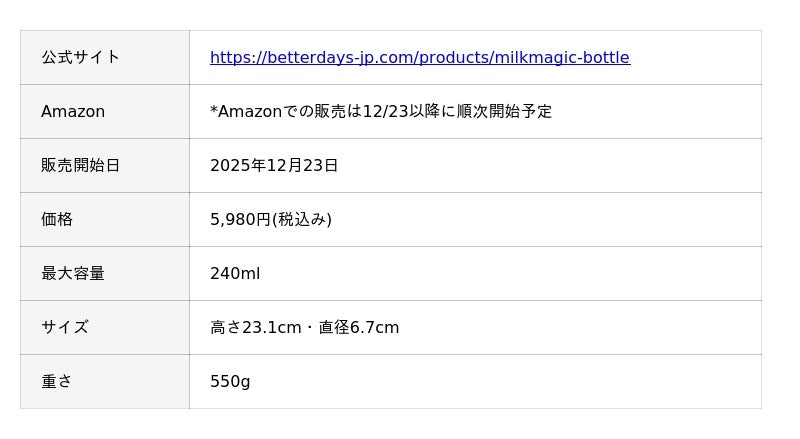
Task: Click the 2025年12月23日 date value
Action: [274, 166]
